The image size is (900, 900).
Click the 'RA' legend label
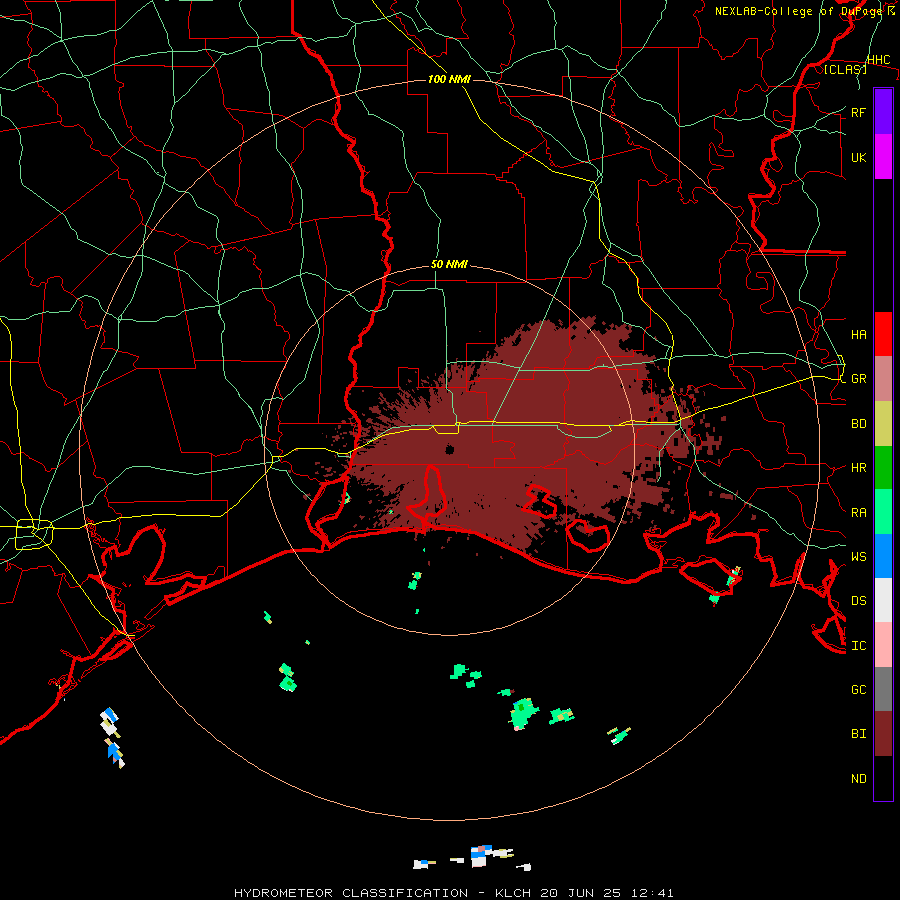[858, 513]
